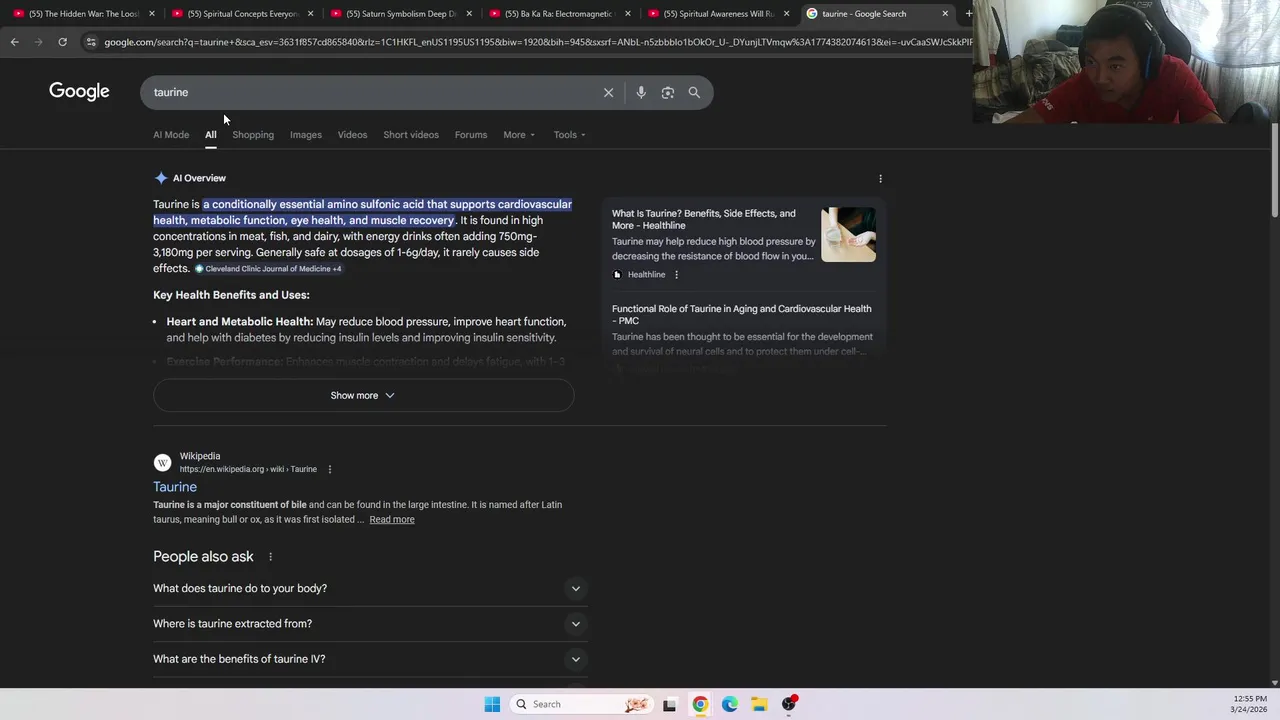Screen dimensions: 1280x720
Task: Go back with the browser back arrow
Action: (x=14, y=42)
